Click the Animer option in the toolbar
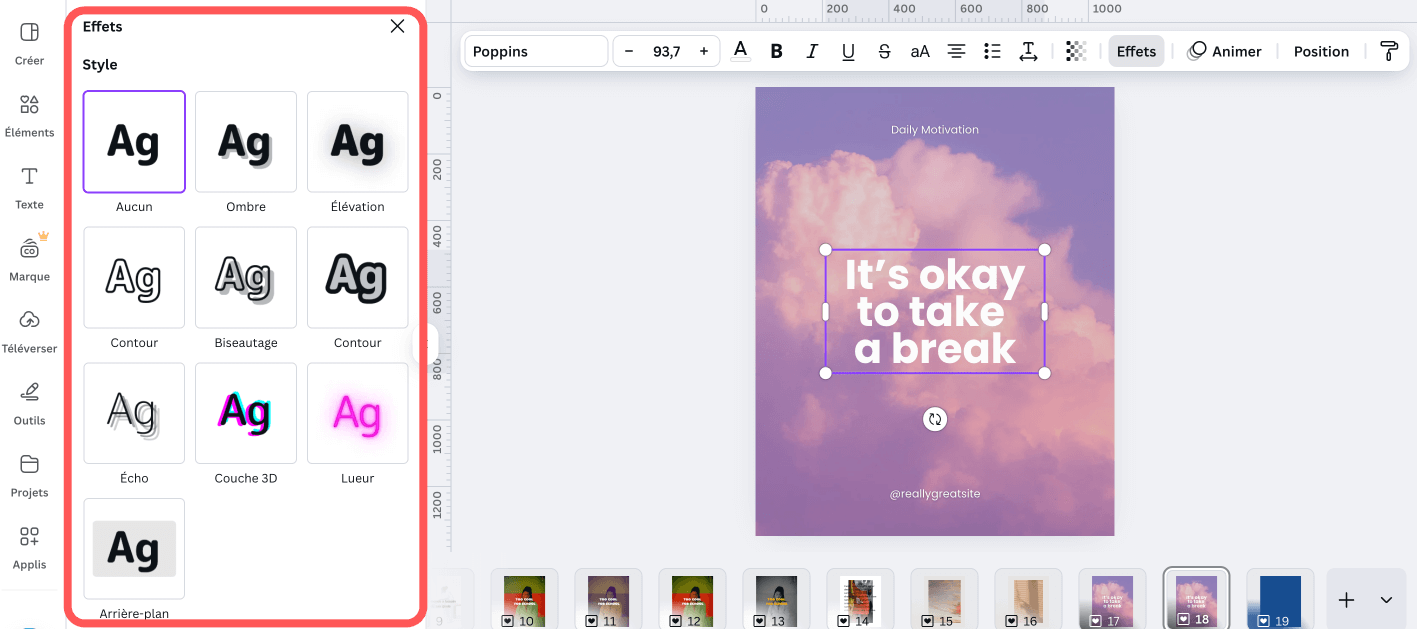This screenshot has width=1417, height=629. [1224, 50]
